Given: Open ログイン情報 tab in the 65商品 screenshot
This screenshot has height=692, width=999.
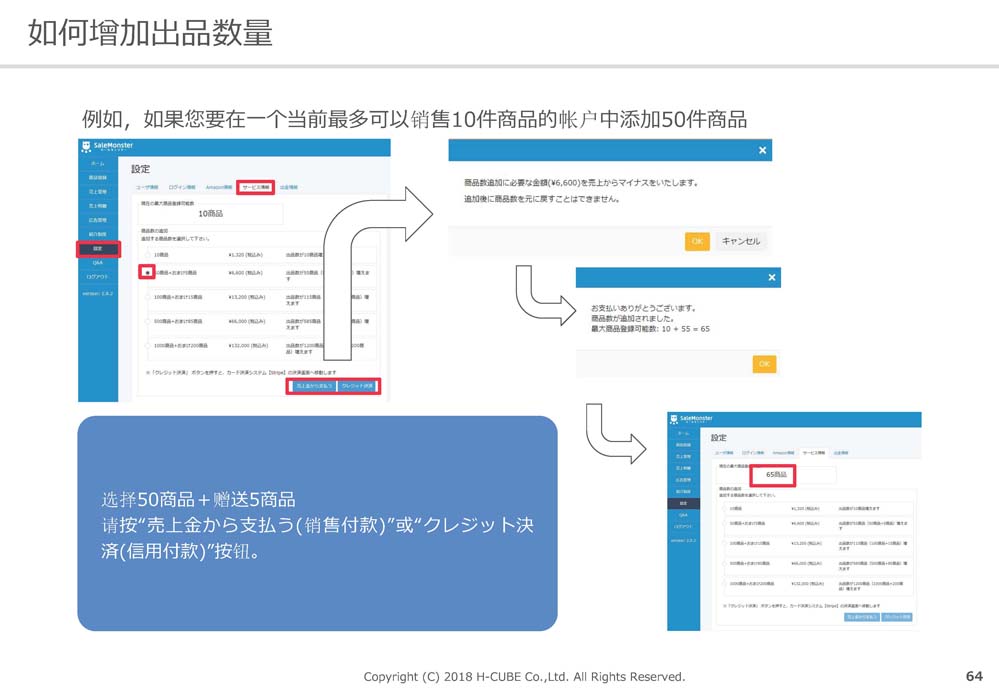Looking at the screenshot, I should click(752, 453).
